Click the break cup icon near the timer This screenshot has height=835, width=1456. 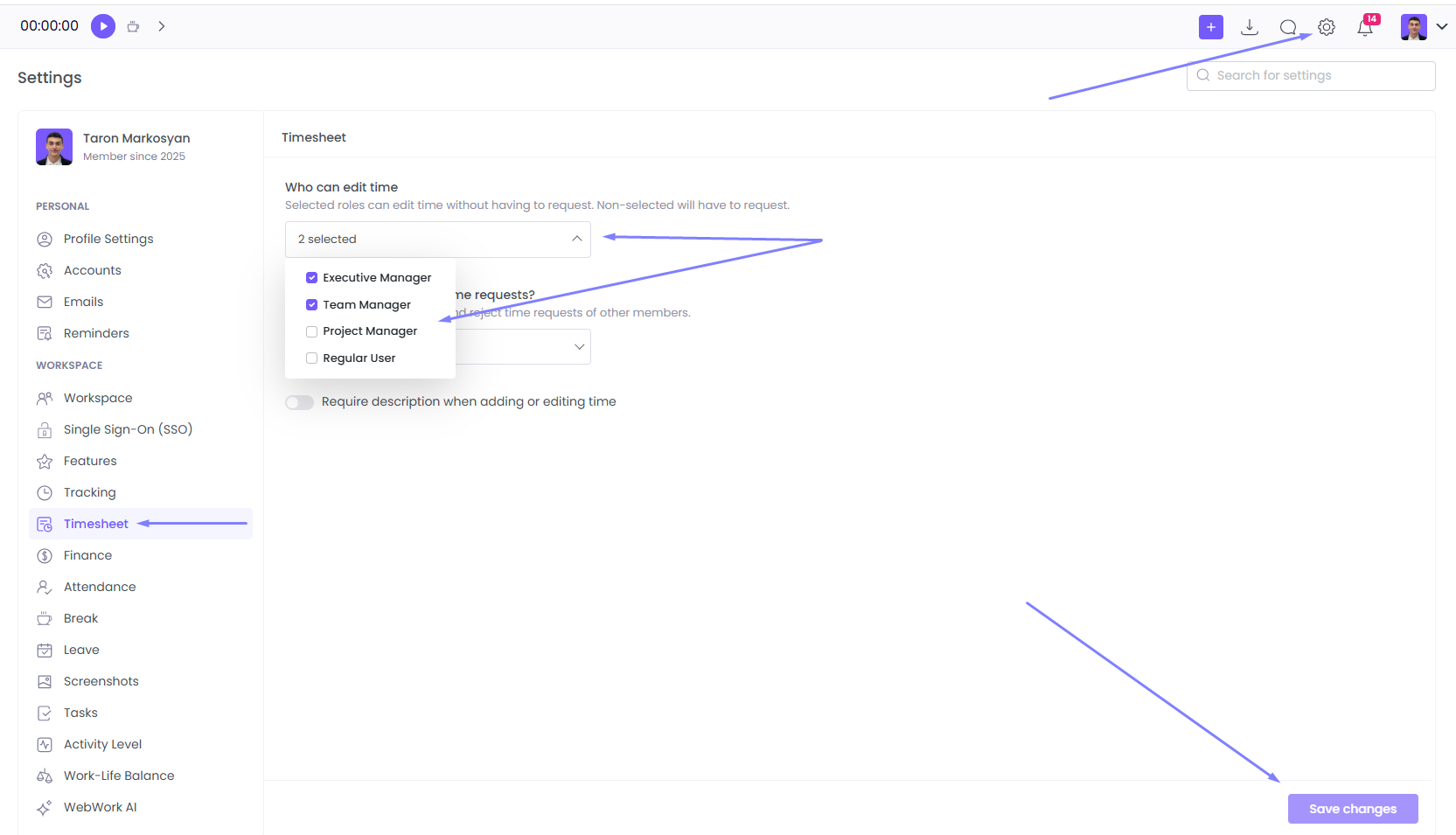pyautogui.click(x=133, y=26)
